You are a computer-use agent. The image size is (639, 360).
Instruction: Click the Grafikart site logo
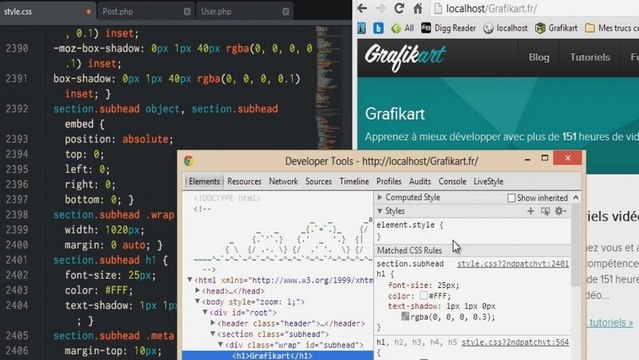(405, 57)
